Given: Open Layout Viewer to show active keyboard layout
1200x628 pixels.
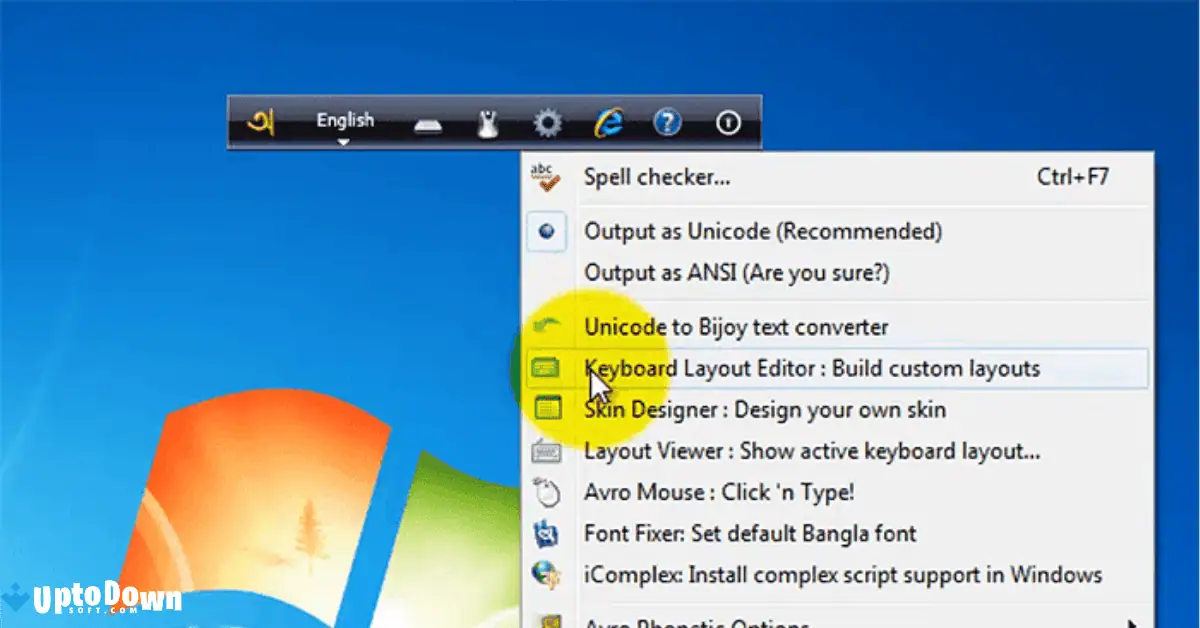Looking at the screenshot, I should pyautogui.click(x=812, y=451).
